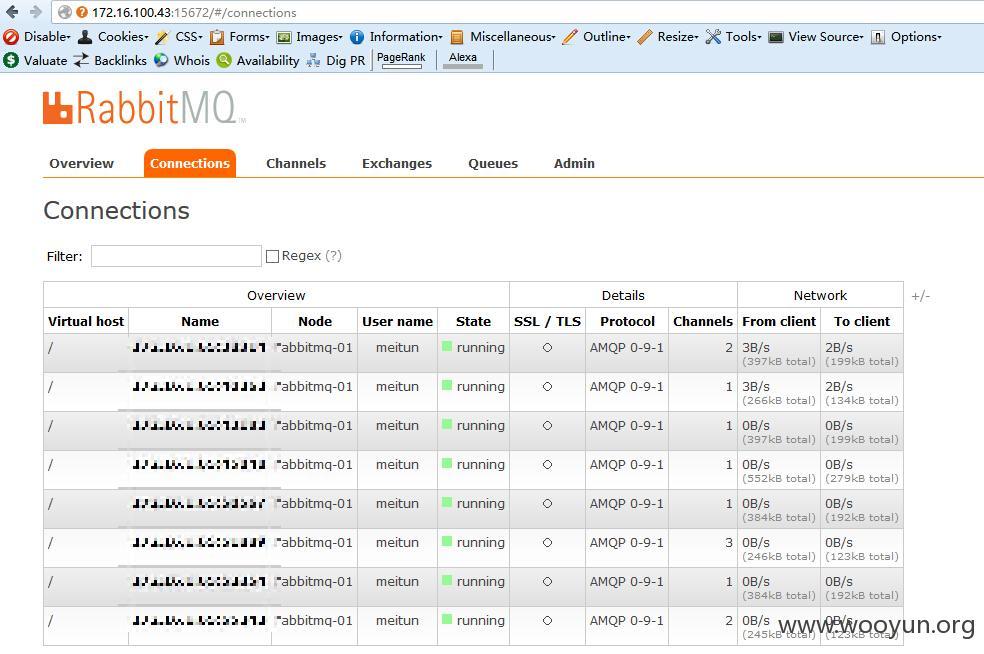This screenshot has height=654, width=984.
Task: Click the Alexa rank indicator
Action: tap(463, 59)
